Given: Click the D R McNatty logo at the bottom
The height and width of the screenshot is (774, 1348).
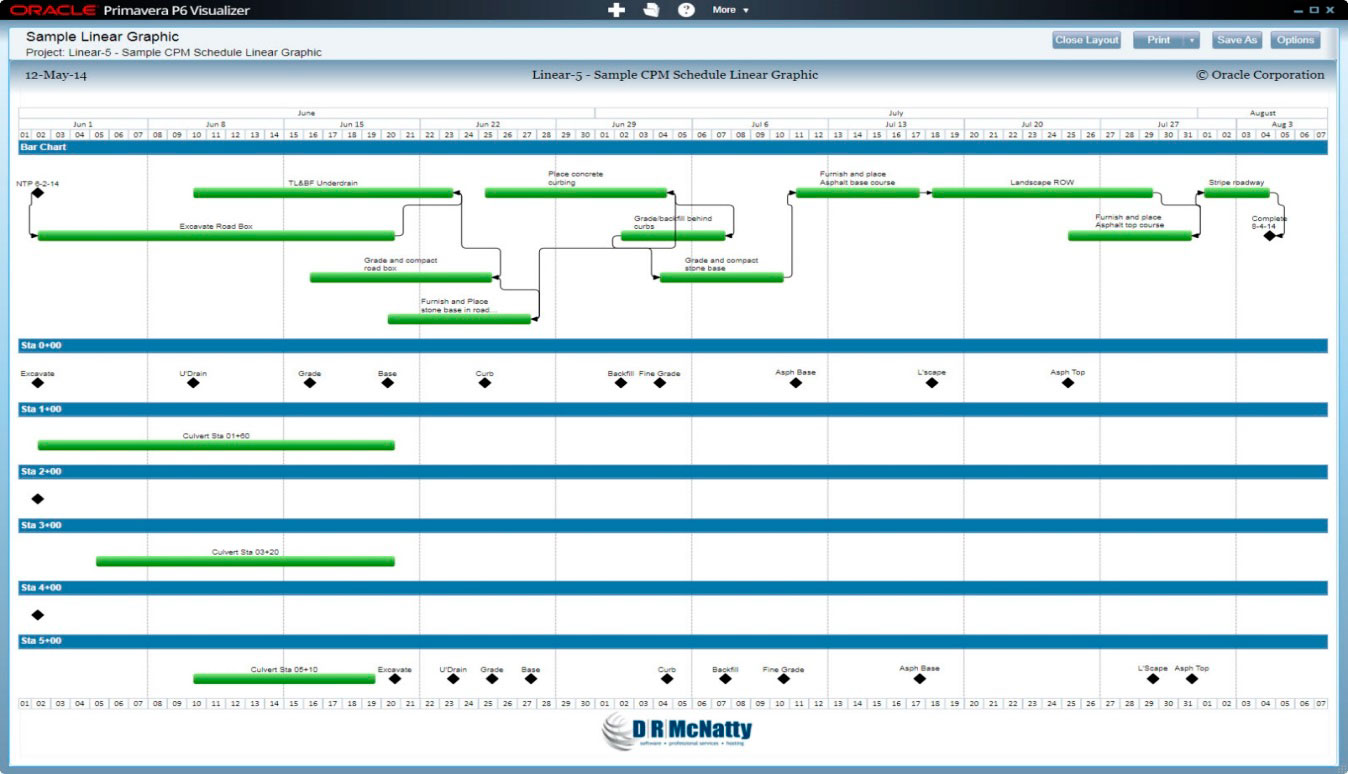Looking at the screenshot, I should click(x=675, y=729).
